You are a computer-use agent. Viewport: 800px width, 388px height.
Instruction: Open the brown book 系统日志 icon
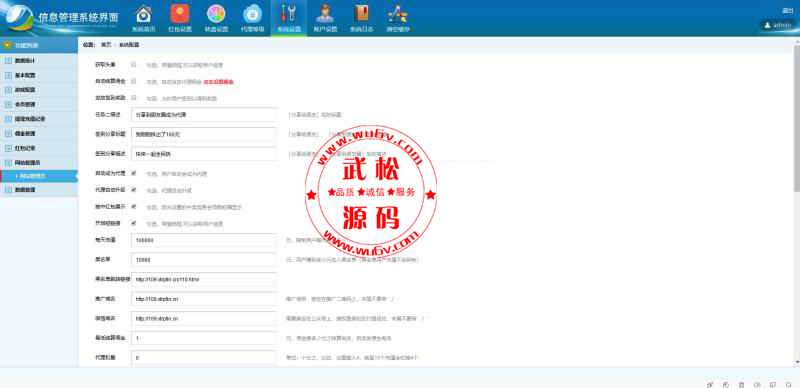[x=361, y=18]
